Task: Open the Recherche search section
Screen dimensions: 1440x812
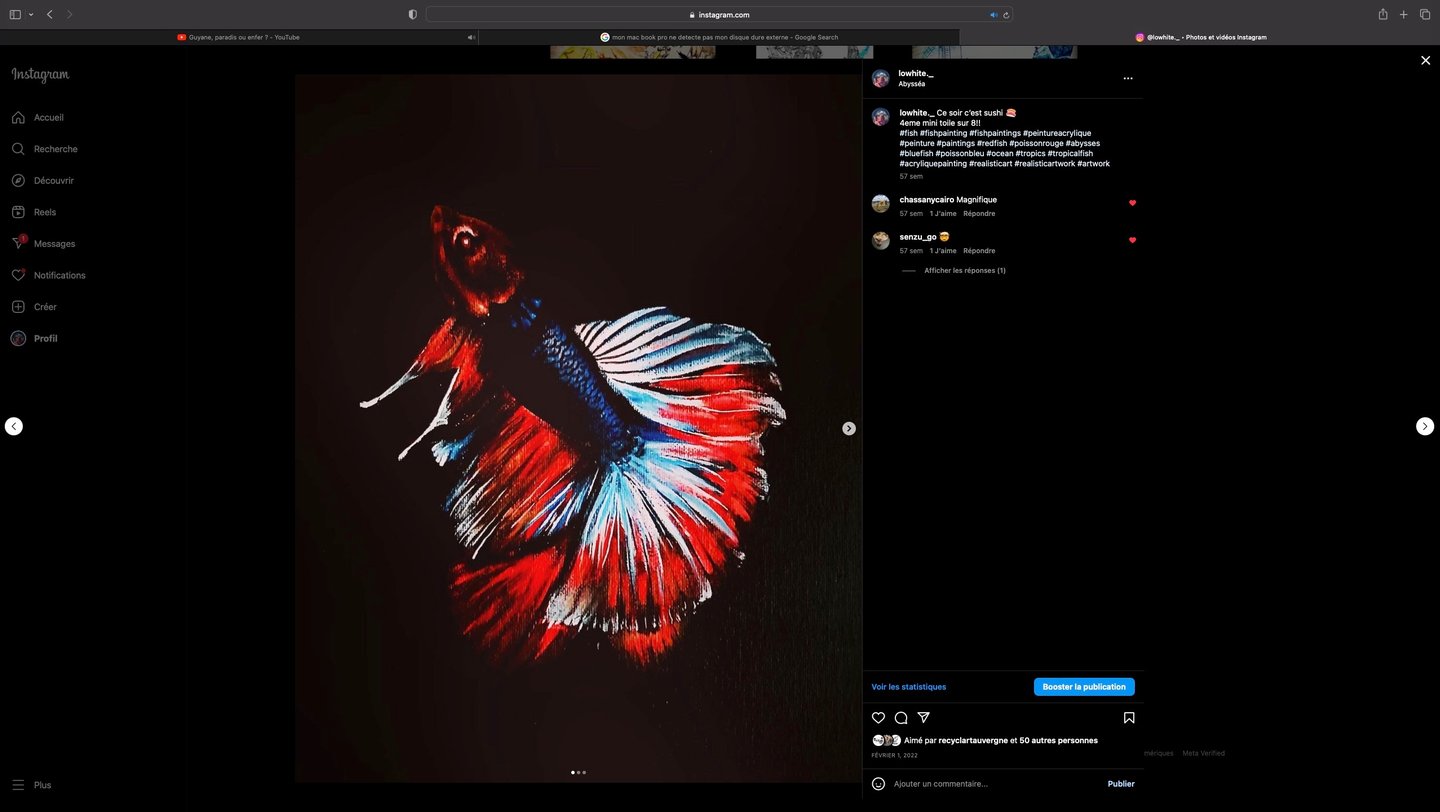Action: (x=55, y=148)
